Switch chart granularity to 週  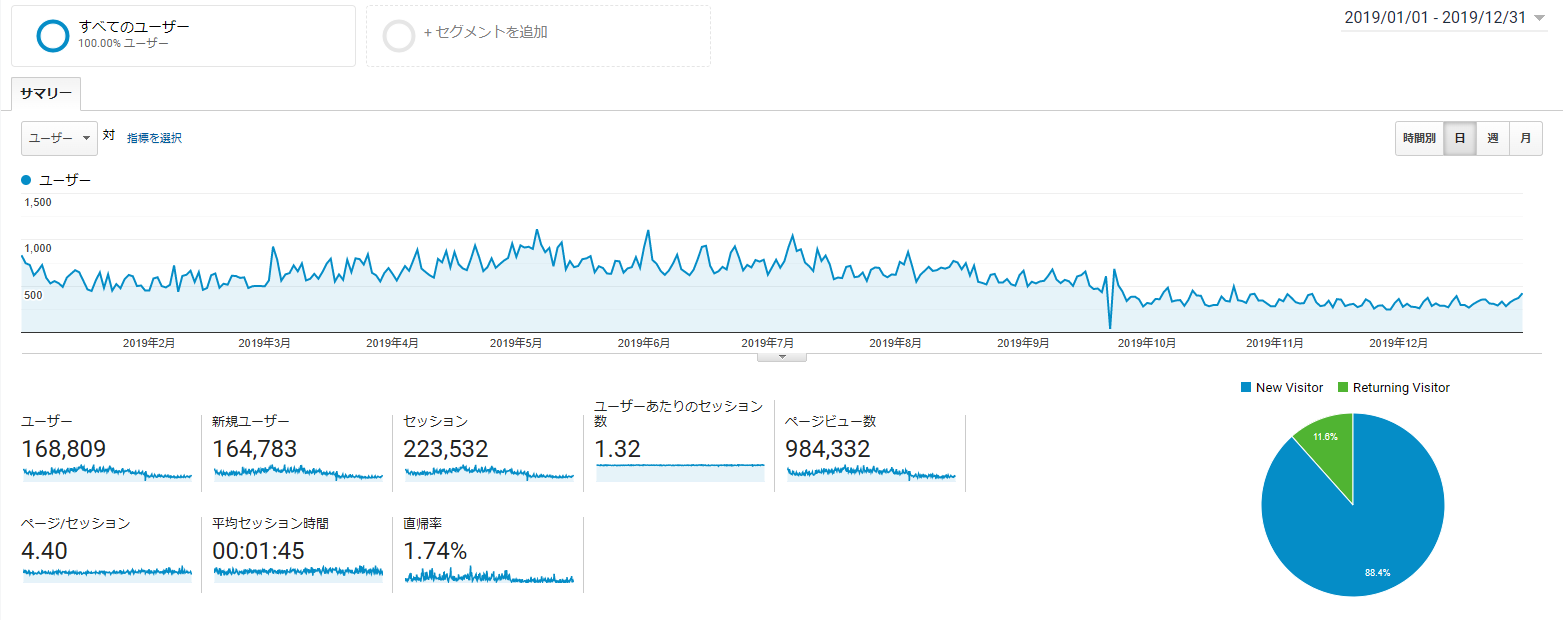pos(1492,139)
